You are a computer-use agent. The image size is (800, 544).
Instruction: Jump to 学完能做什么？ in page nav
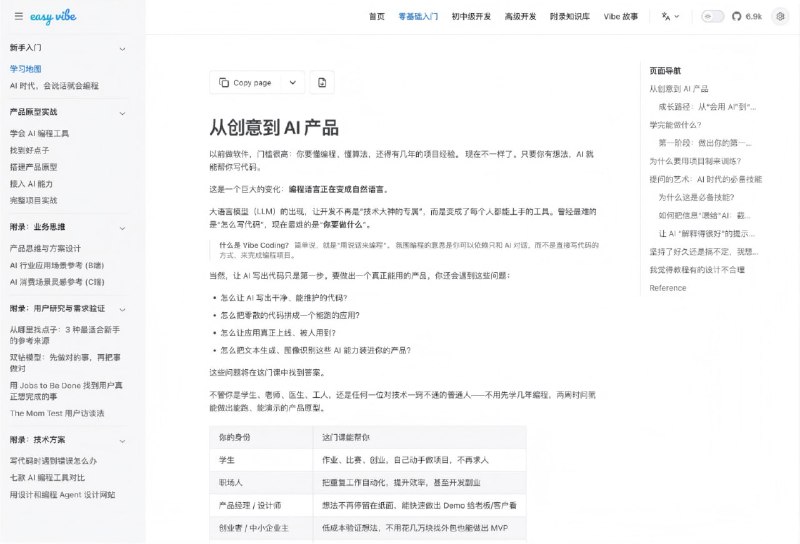pyautogui.click(x=676, y=125)
